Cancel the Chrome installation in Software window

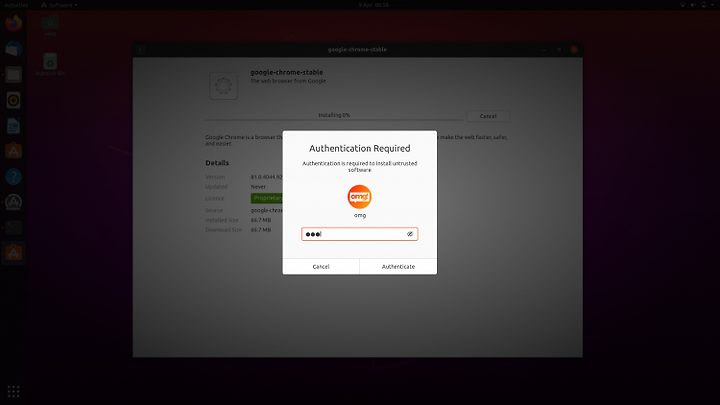(x=488, y=116)
